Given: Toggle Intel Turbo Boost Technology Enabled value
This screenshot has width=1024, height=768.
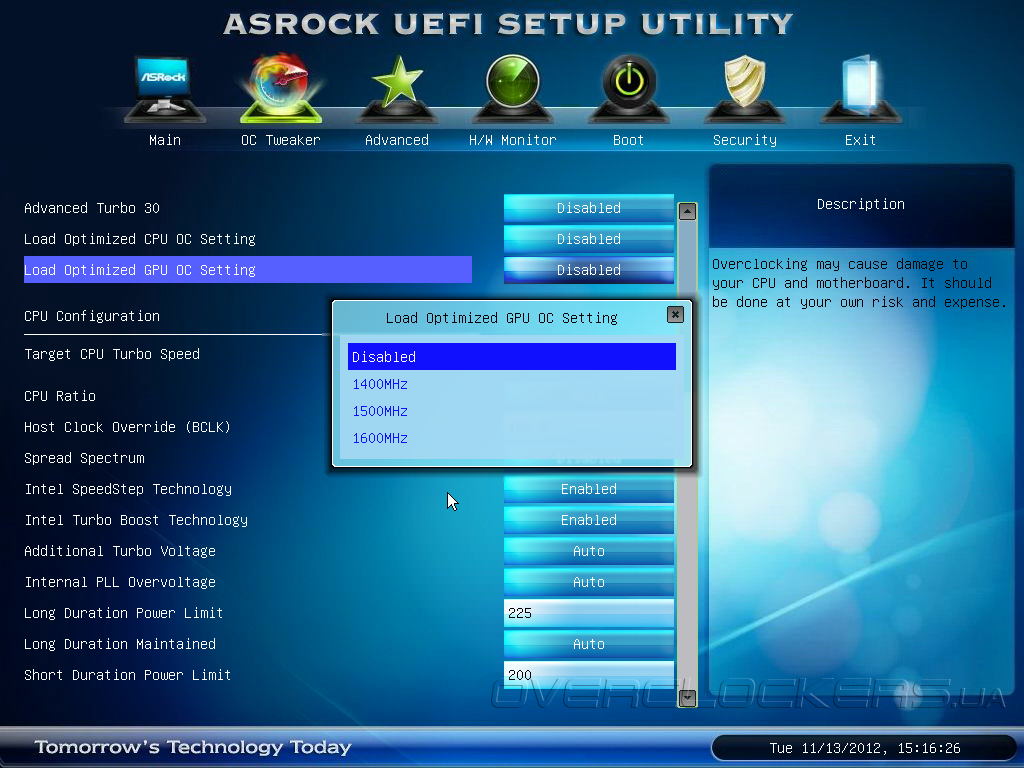Looking at the screenshot, I should 588,520.
